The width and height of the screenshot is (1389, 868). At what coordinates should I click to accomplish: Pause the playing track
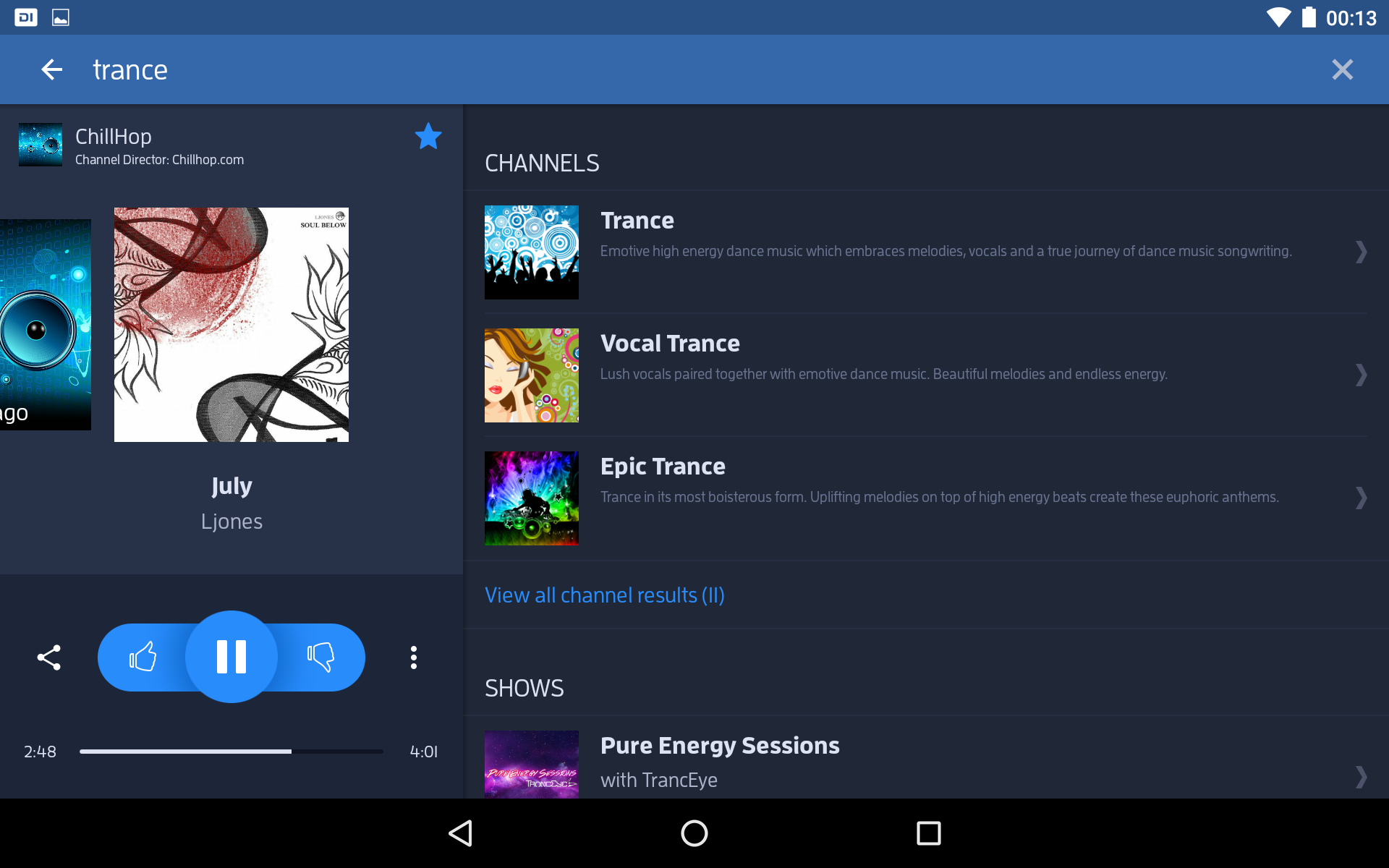tap(231, 657)
